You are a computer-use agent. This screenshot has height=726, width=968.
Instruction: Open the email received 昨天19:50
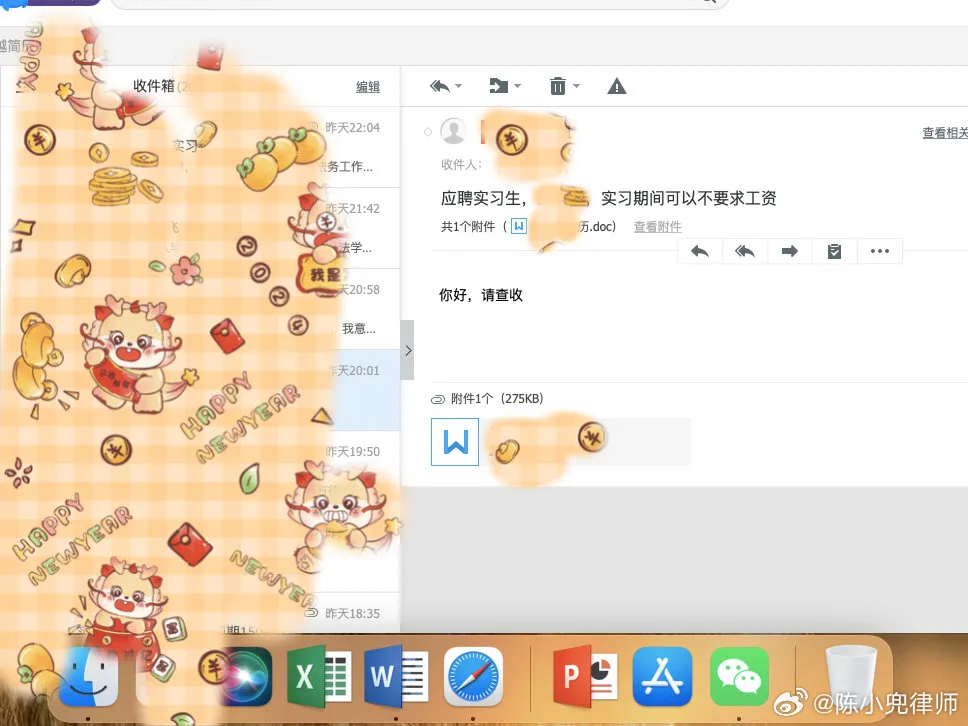200,470
